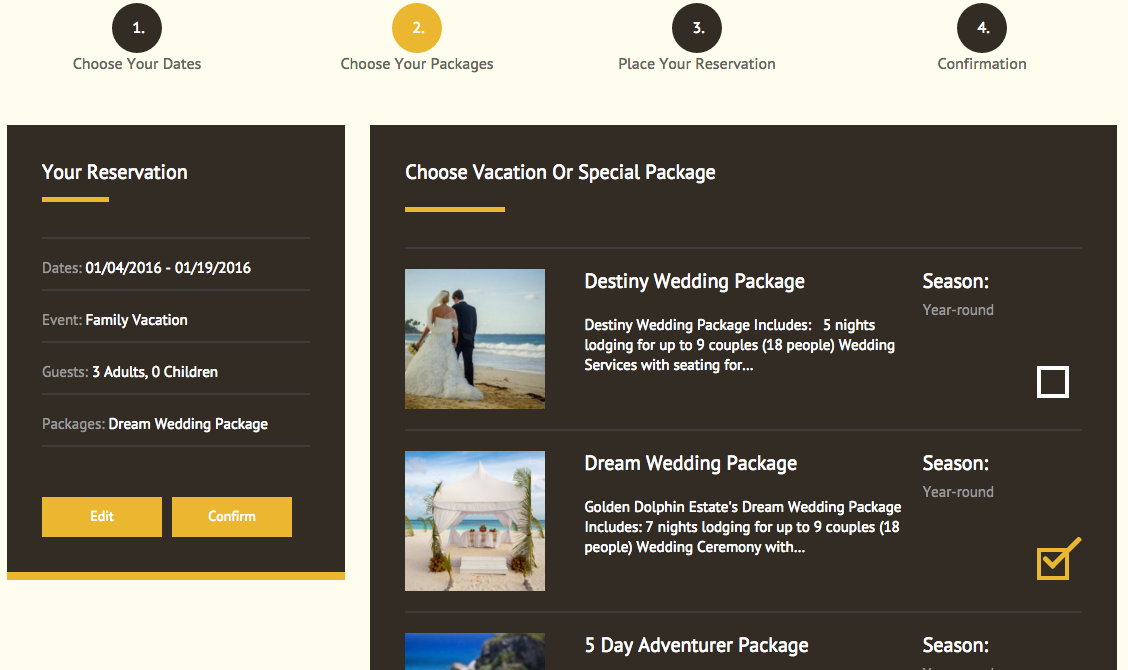Click the reservation dates 01/04/2016 - 01/19/2016
This screenshot has height=670, width=1128.
pos(168,268)
